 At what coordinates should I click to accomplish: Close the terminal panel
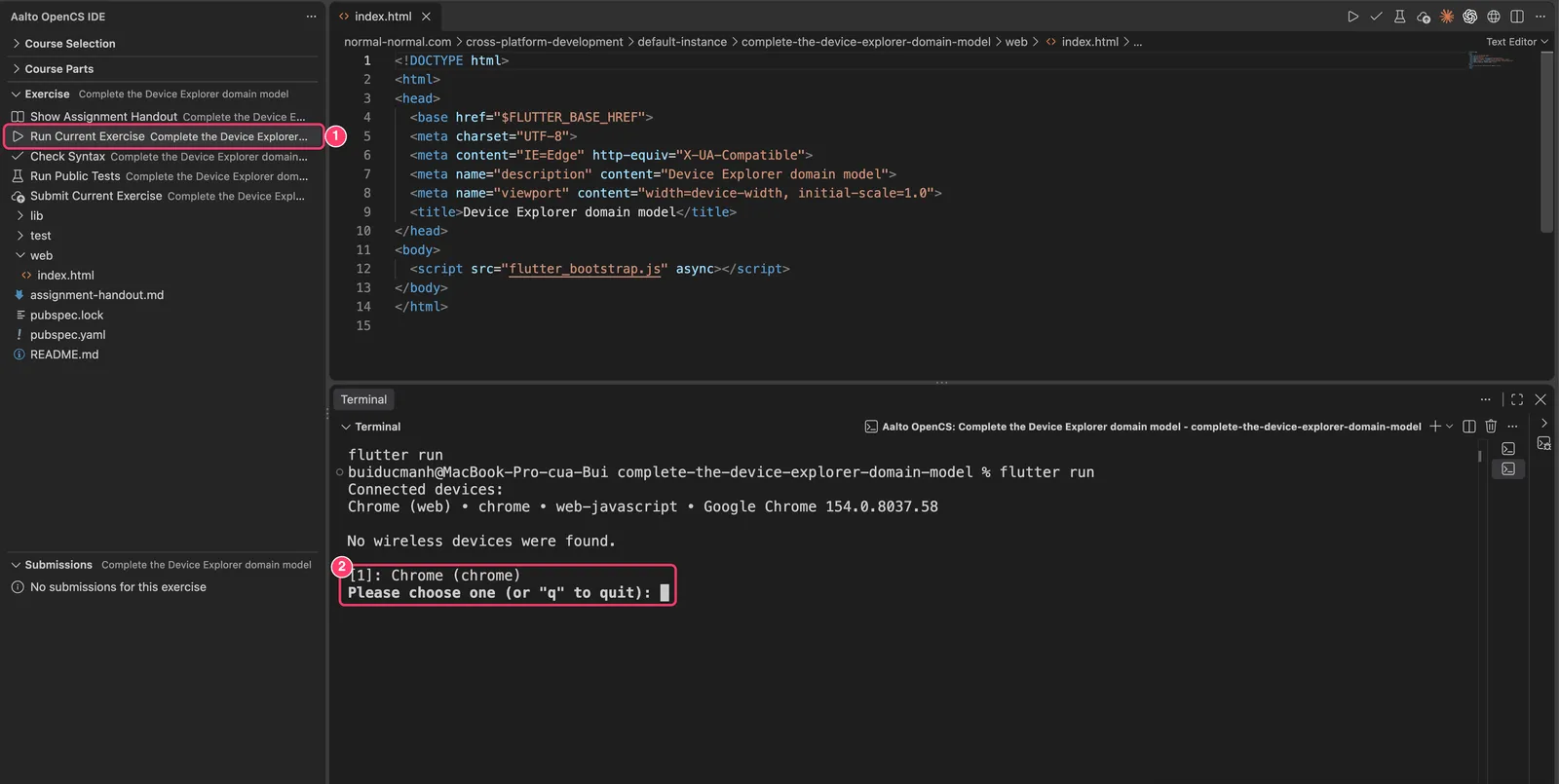pyautogui.click(x=1540, y=399)
